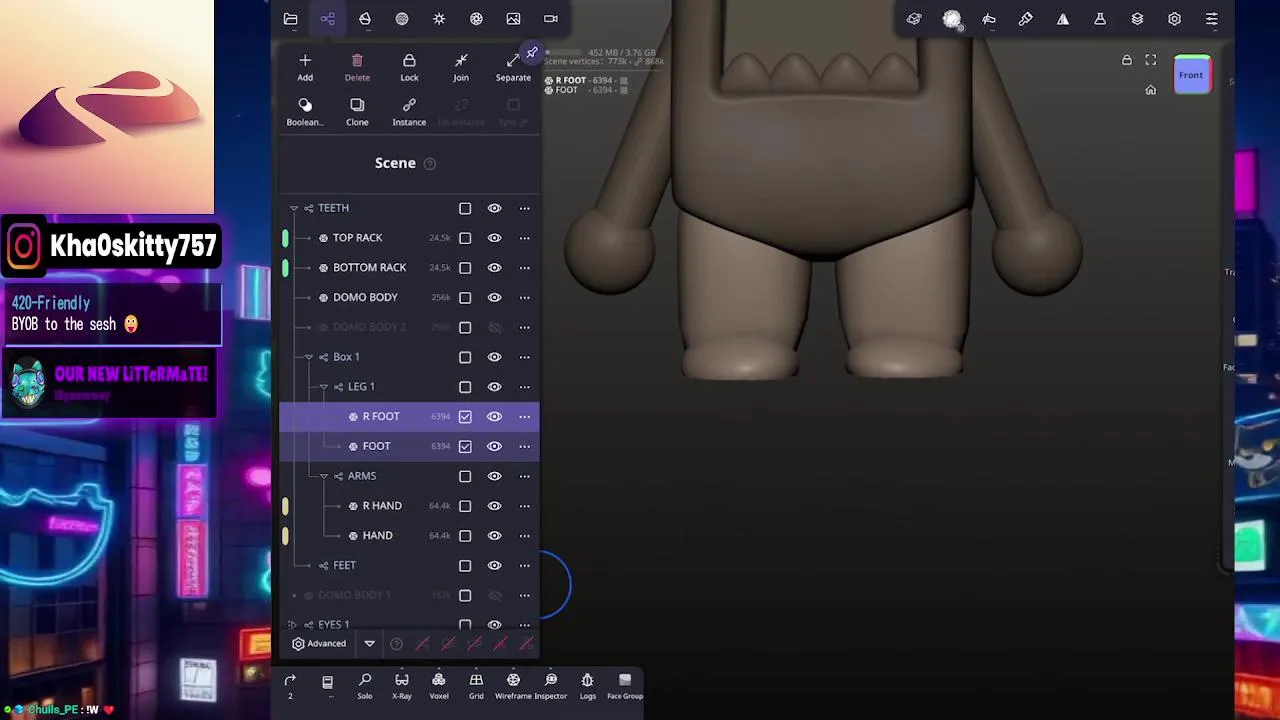
Task: Open the Voxel remesh shortcut
Action: [439, 686]
